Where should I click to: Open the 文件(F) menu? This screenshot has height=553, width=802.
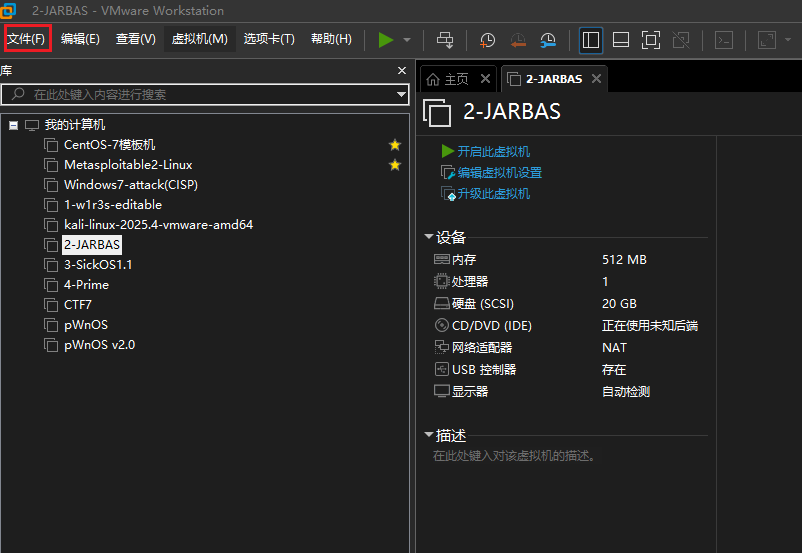27,39
